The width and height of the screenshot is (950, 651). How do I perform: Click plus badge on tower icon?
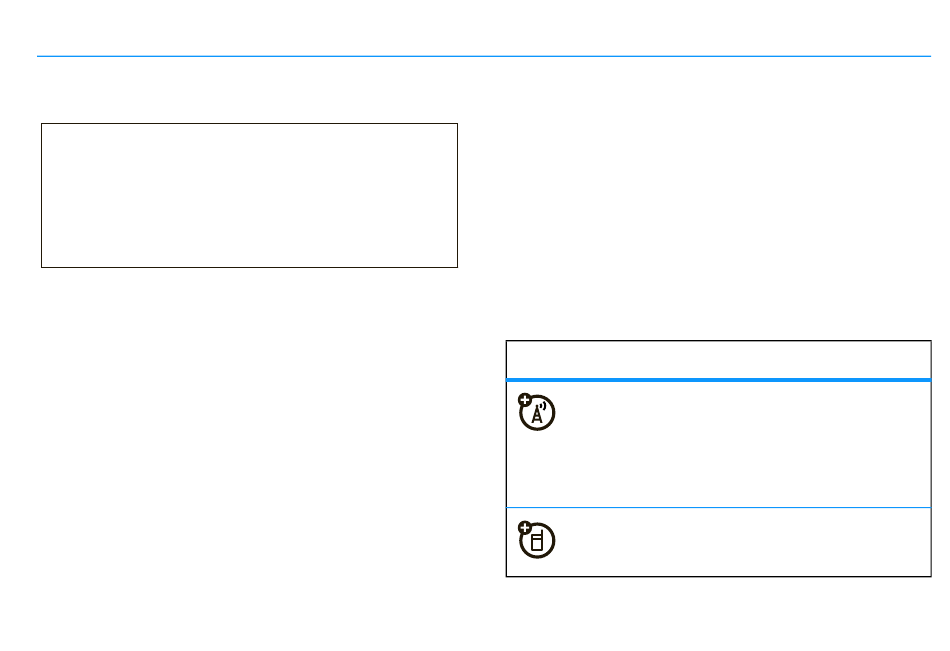click(525, 400)
